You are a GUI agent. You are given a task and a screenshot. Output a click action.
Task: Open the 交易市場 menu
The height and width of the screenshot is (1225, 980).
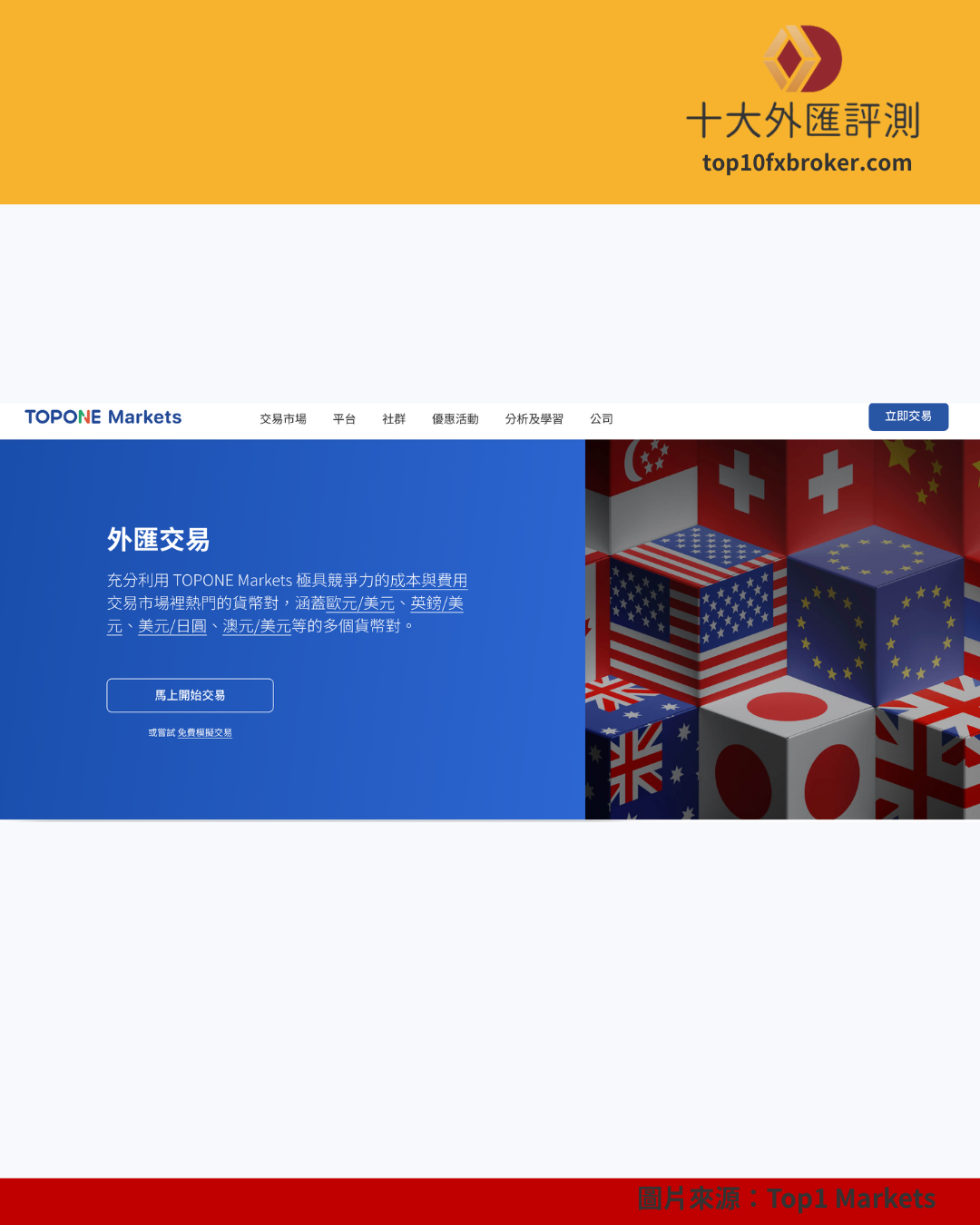click(283, 419)
